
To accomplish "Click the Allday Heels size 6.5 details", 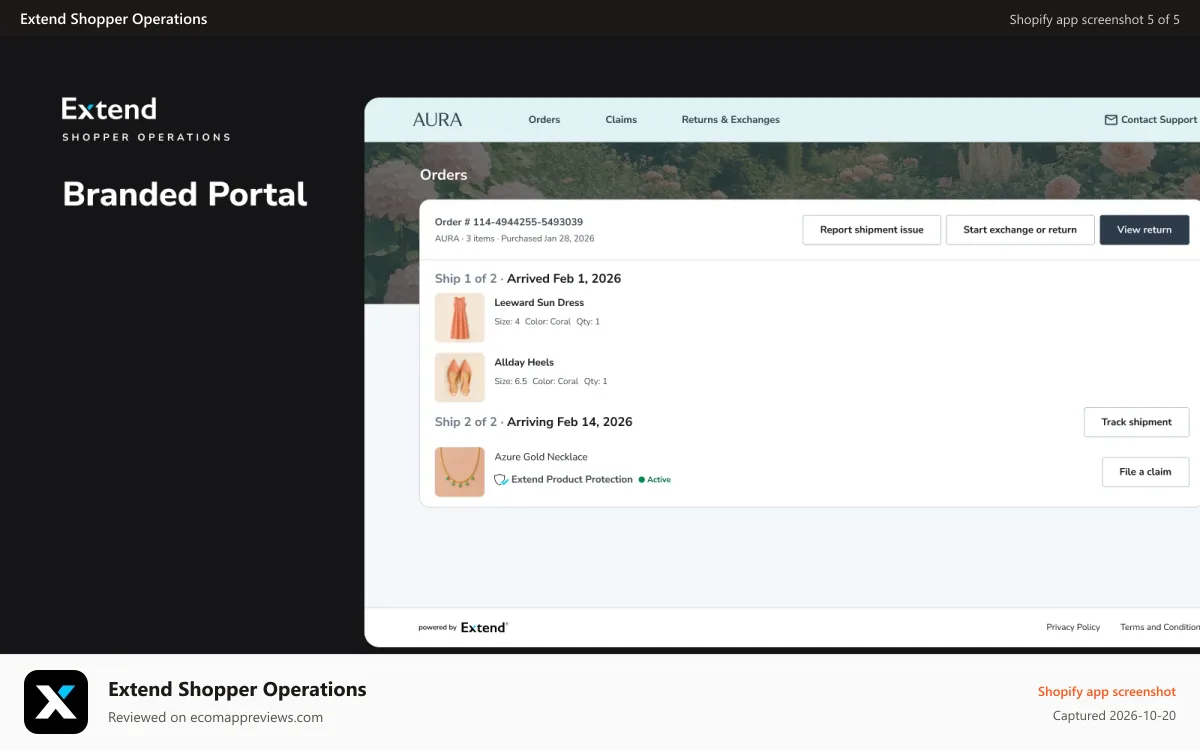I will click(551, 382).
